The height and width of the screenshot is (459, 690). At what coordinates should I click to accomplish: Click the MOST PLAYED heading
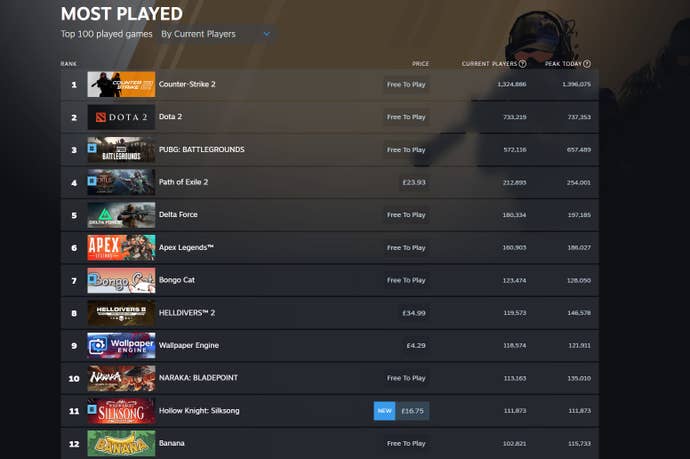coord(121,14)
